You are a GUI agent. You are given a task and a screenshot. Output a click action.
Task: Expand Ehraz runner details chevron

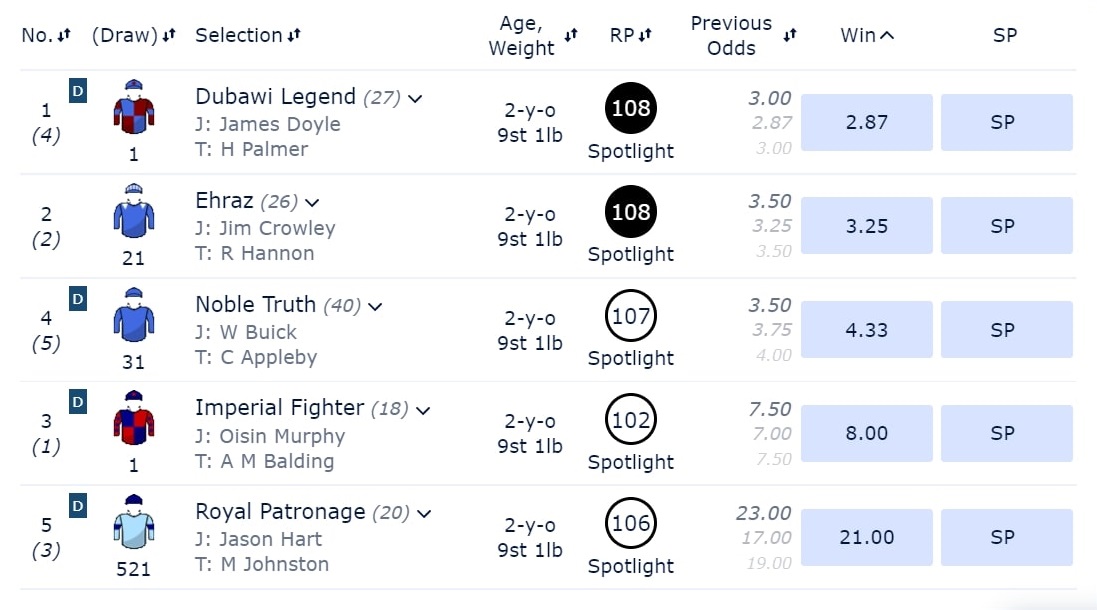(312, 202)
